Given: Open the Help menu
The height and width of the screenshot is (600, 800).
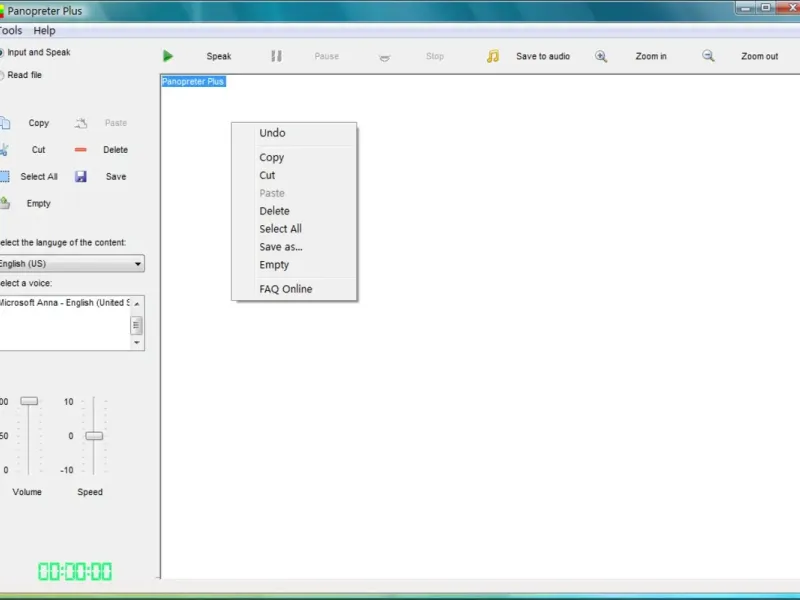Looking at the screenshot, I should (x=44, y=31).
